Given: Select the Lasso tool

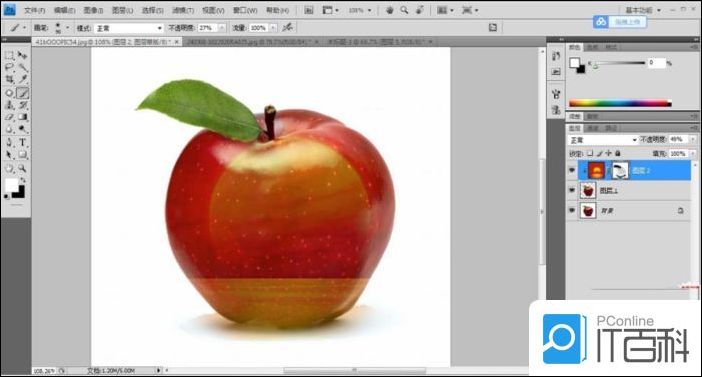Looking at the screenshot, I should coord(9,68).
